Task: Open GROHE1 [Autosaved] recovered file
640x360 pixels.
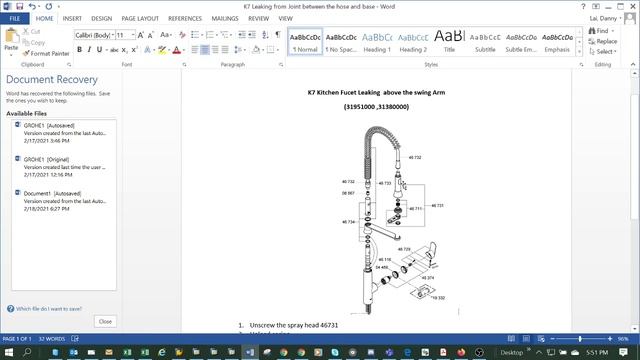Action: click(64, 133)
